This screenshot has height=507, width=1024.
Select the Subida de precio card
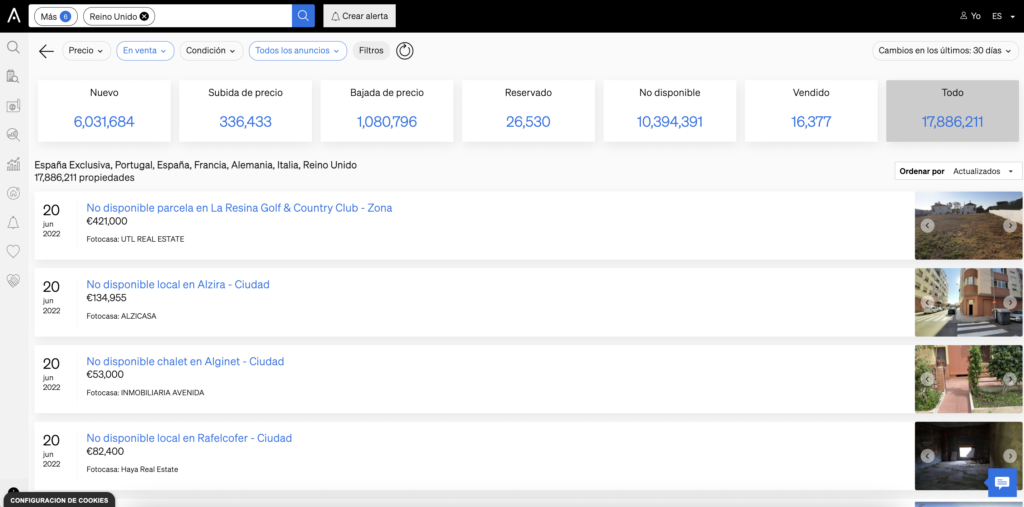tap(246, 111)
